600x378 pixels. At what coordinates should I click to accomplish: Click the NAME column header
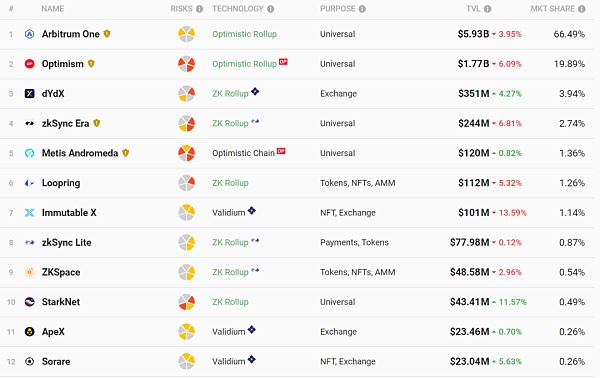pos(52,9)
